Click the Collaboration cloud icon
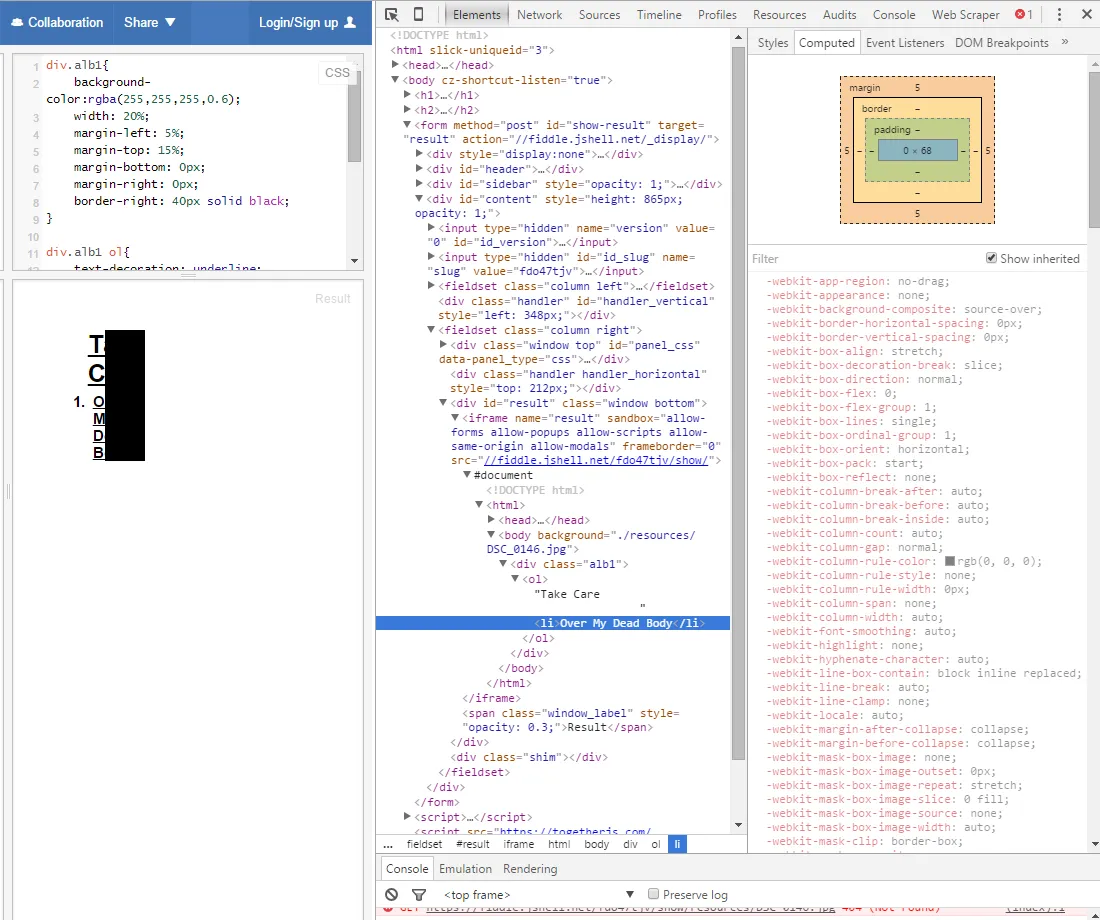Screen dimensions: 1100x920 point(18,22)
